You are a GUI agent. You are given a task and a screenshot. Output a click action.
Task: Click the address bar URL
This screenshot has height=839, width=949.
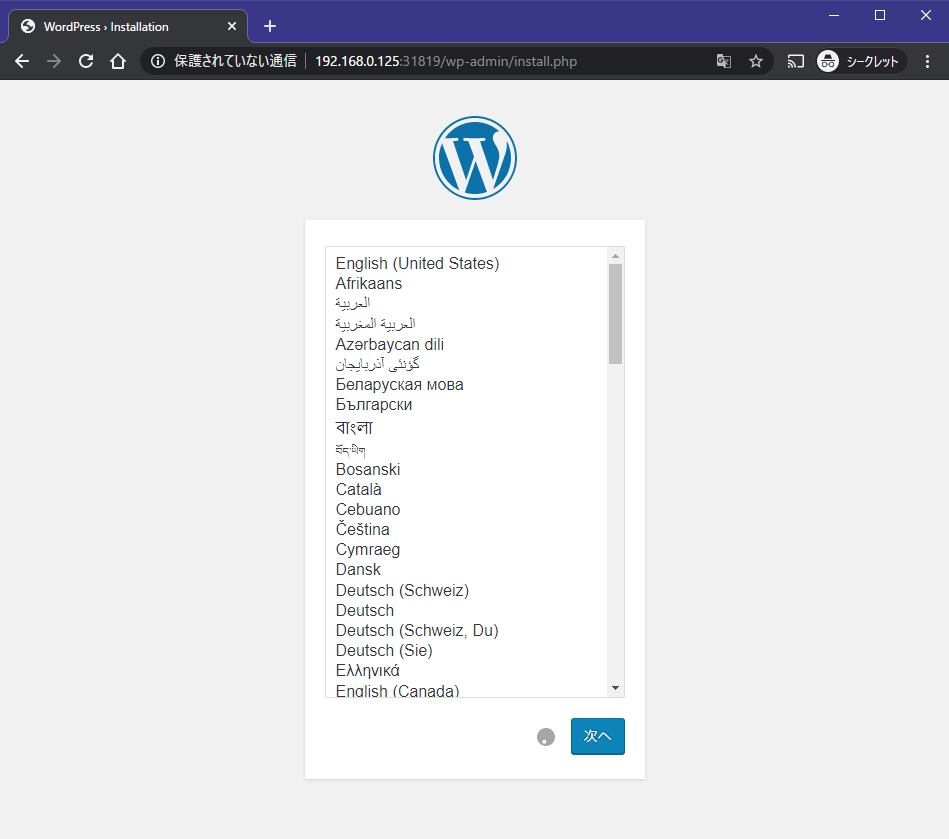(446, 61)
